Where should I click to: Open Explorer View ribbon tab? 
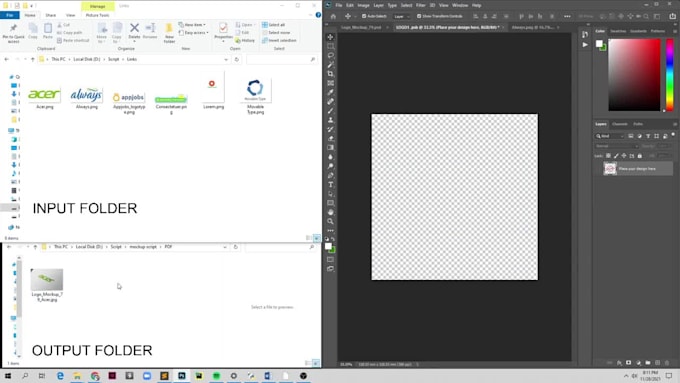point(70,15)
